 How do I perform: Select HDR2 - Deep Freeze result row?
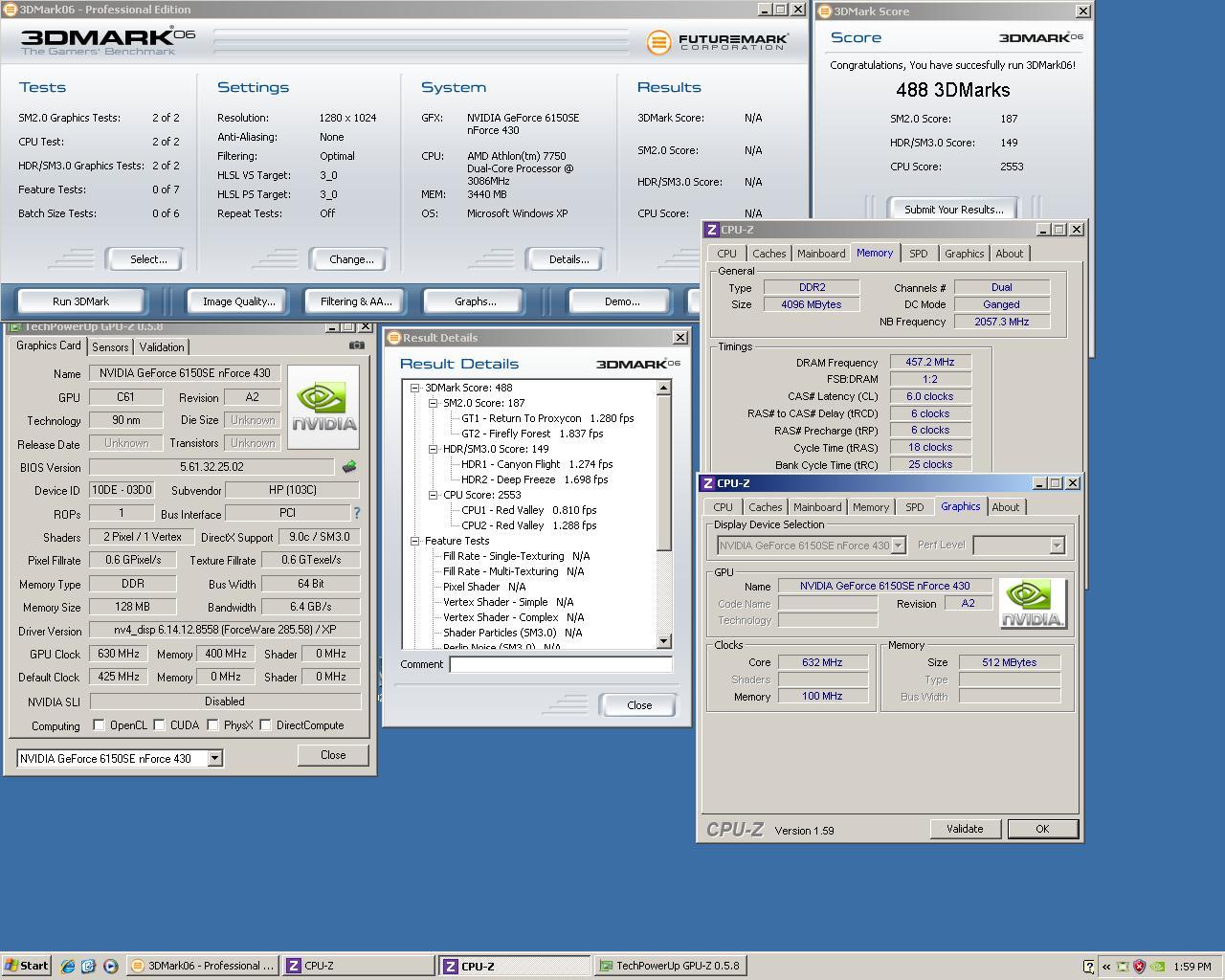535,479
